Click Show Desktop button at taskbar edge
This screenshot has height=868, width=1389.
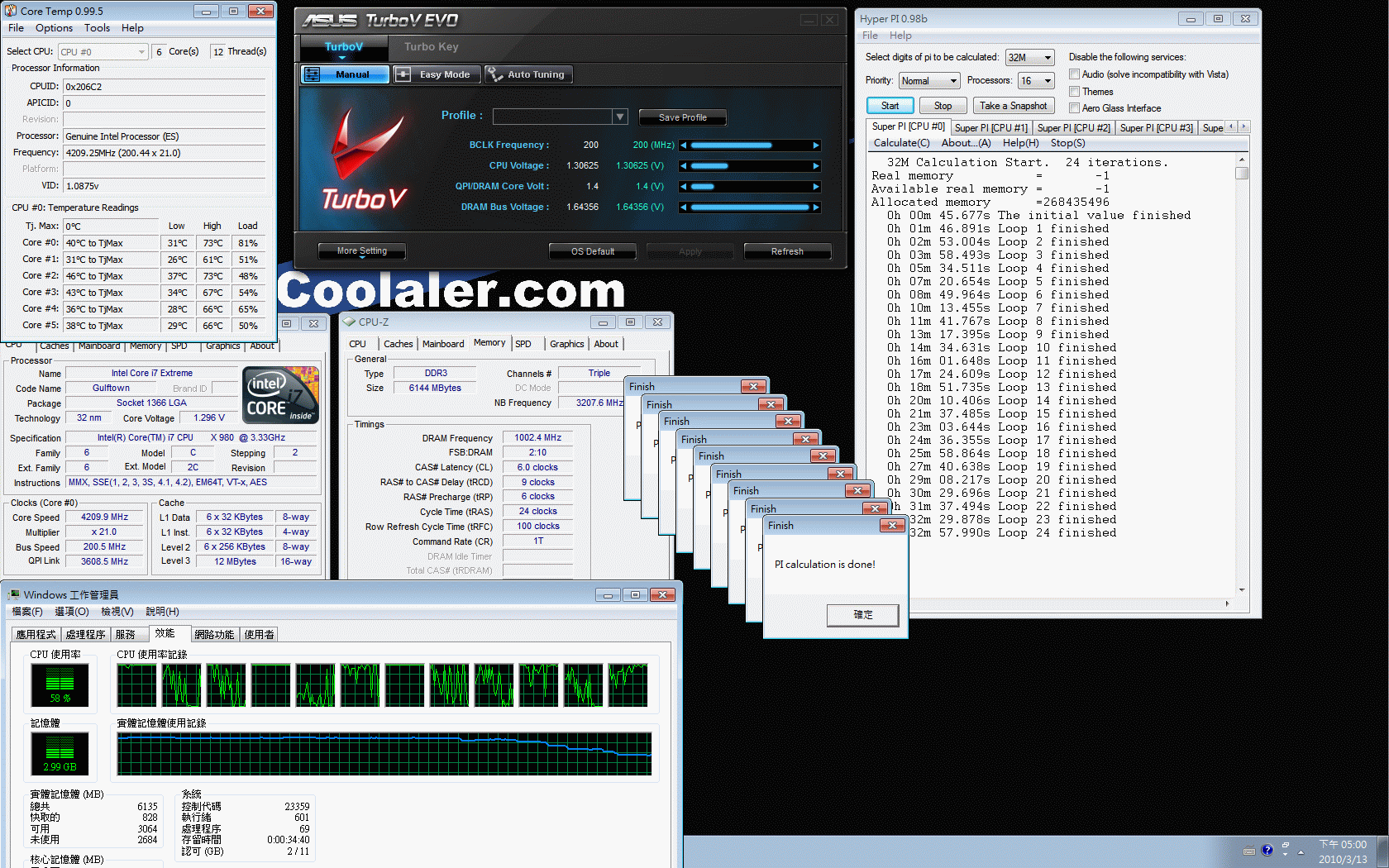(1383, 851)
